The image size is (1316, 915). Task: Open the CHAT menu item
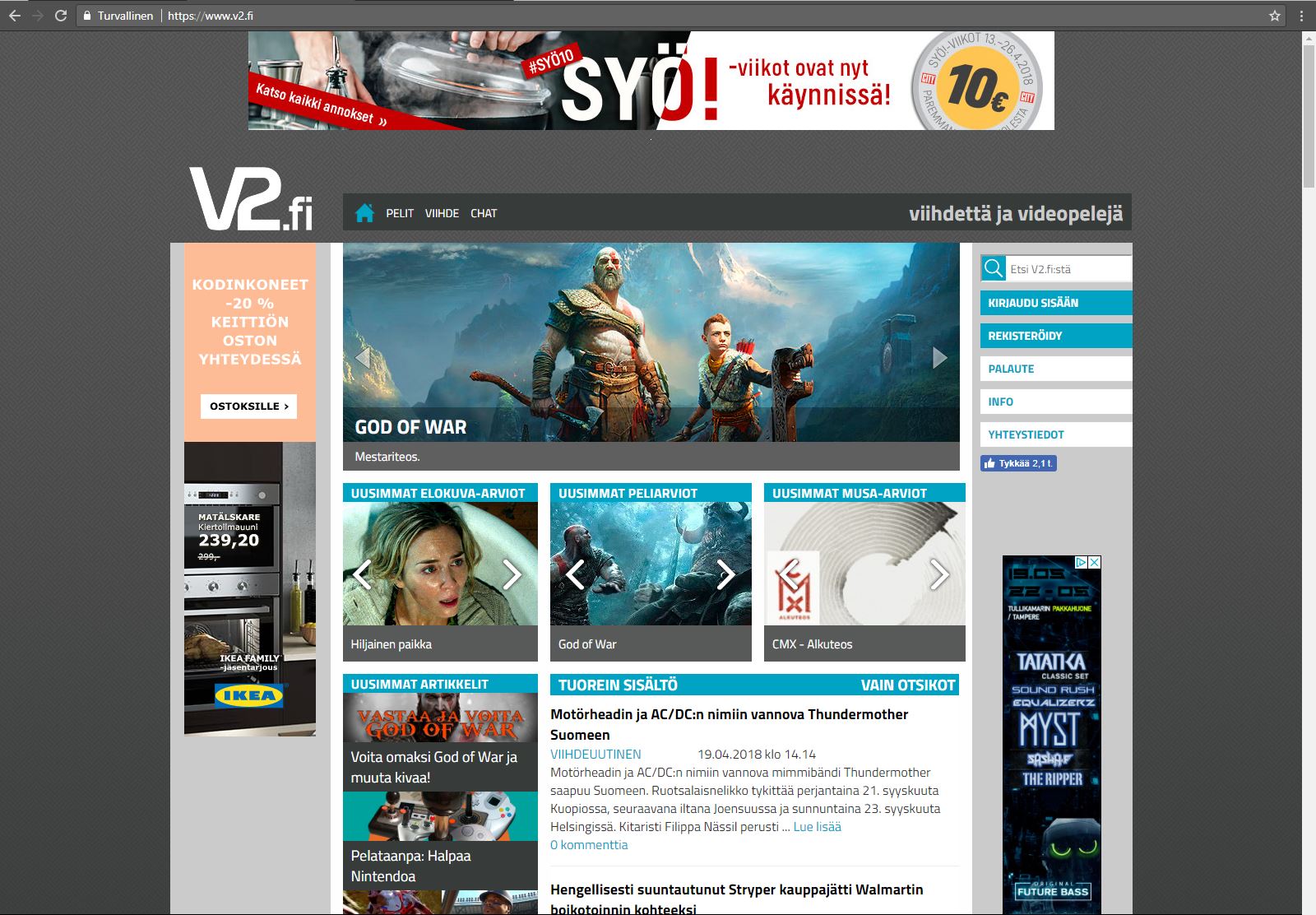pos(484,213)
